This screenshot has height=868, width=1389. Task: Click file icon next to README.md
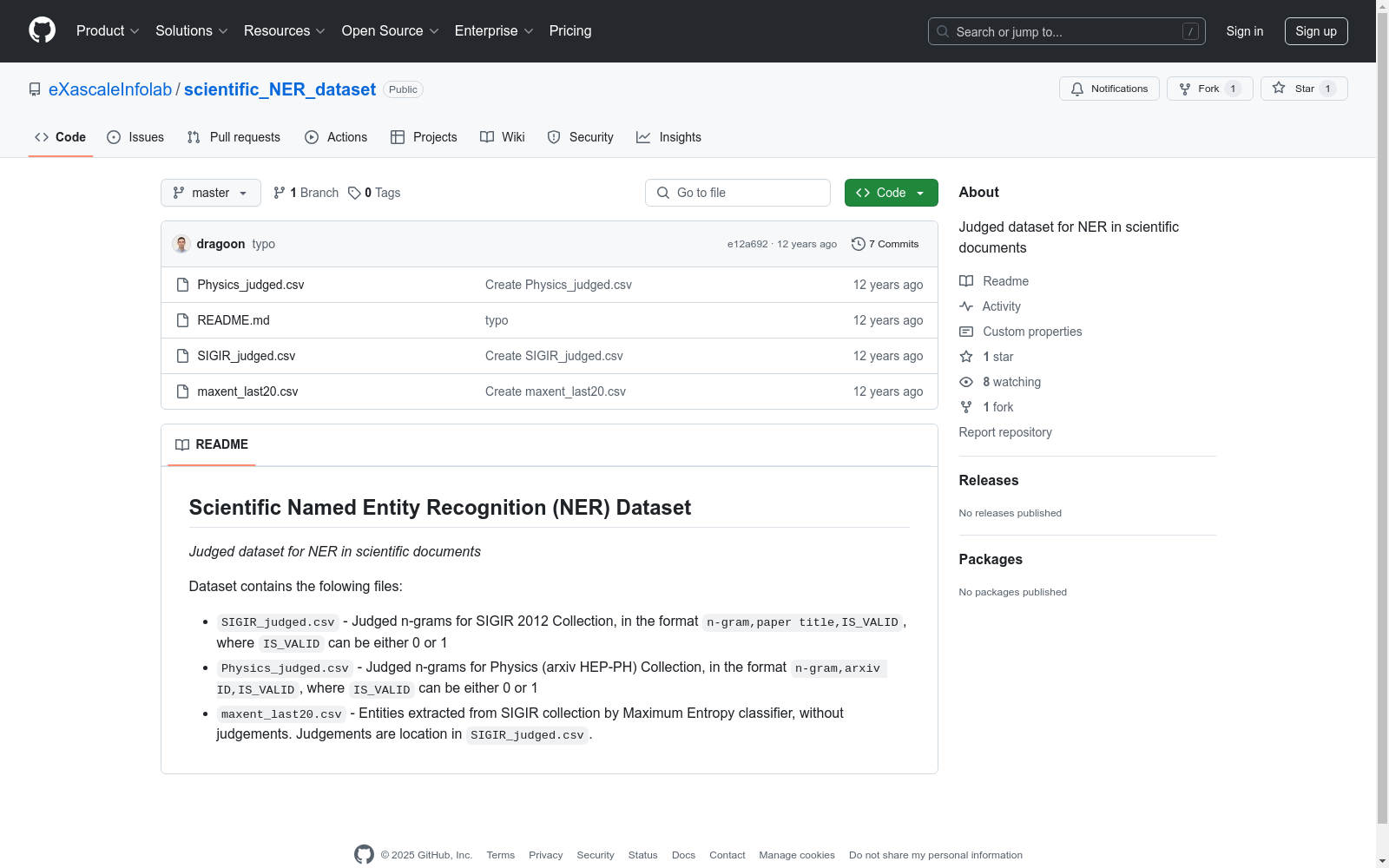tap(182, 320)
